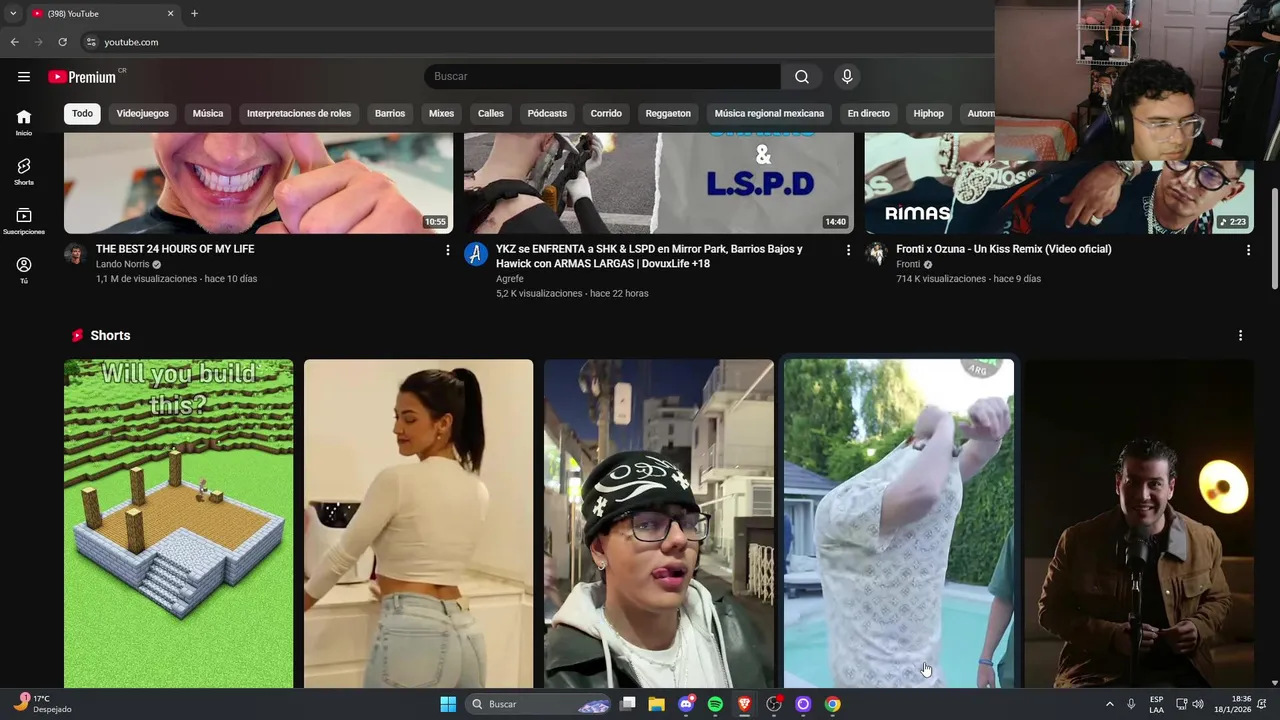Open options for THE BEST 24 HOURS video
The width and height of the screenshot is (1280, 720).
point(447,250)
